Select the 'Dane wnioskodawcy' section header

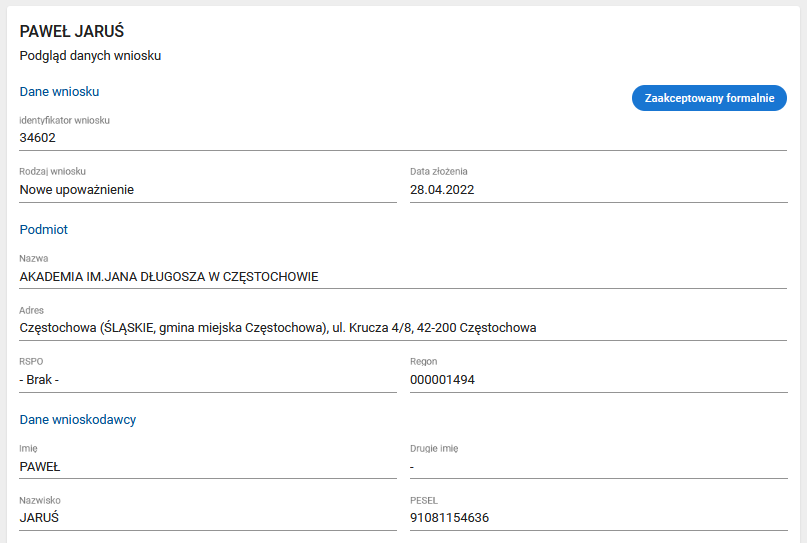(78, 420)
